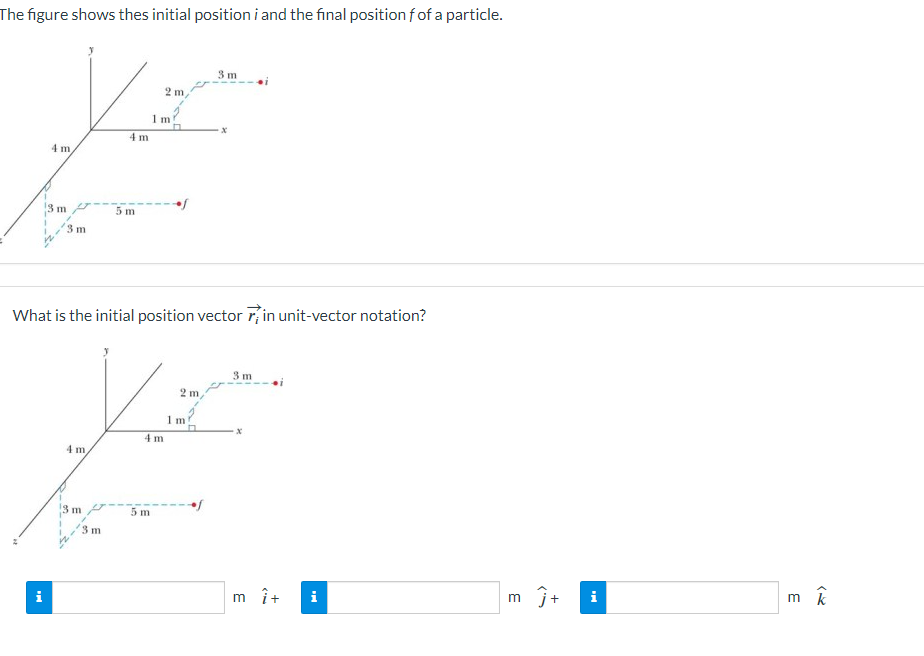Screen dimensions: 924x656
Task: Click the 3 m label near point i
Action: (226, 72)
